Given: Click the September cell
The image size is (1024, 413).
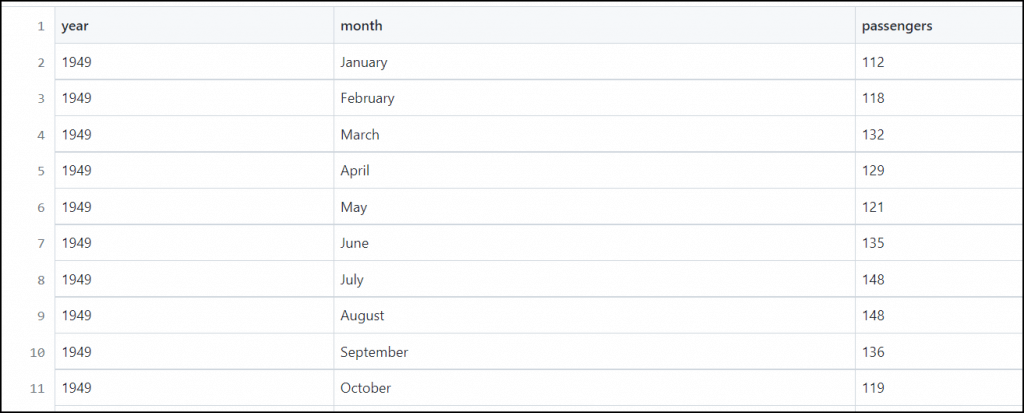Looking at the screenshot, I should pos(374,352).
